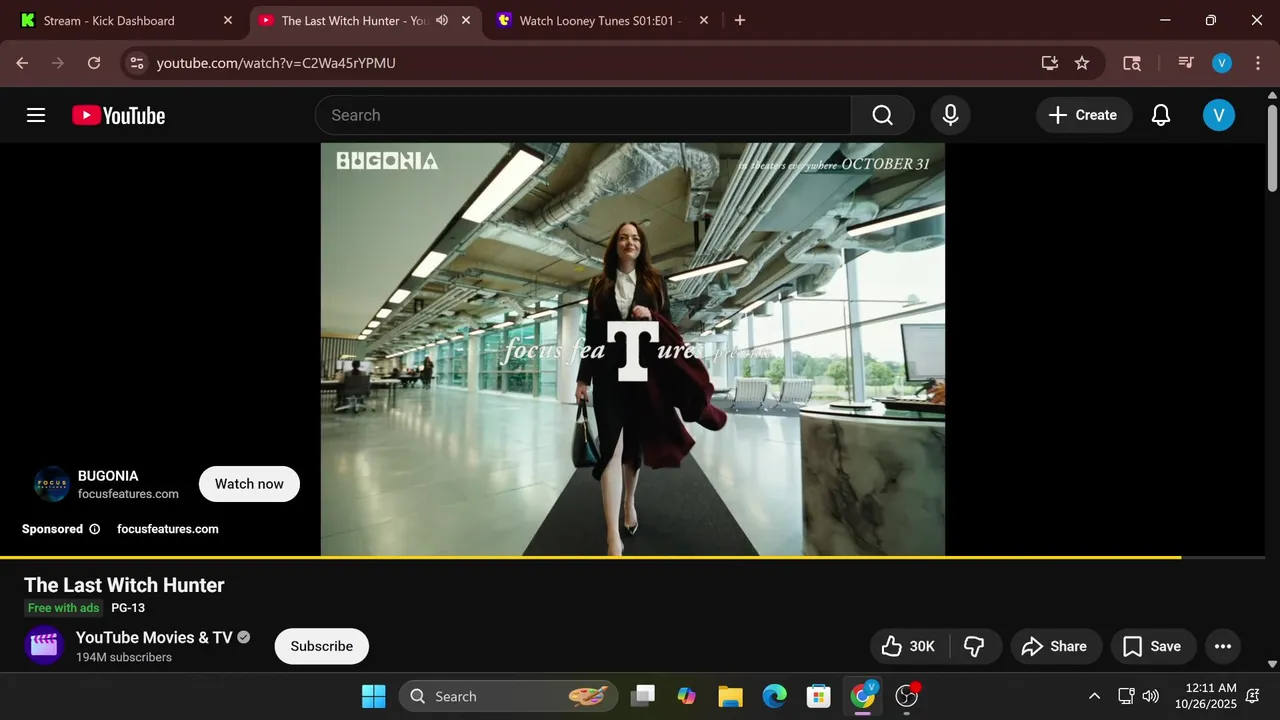
Task: Open more actions three-dot menu
Action: click(x=1222, y=646)
